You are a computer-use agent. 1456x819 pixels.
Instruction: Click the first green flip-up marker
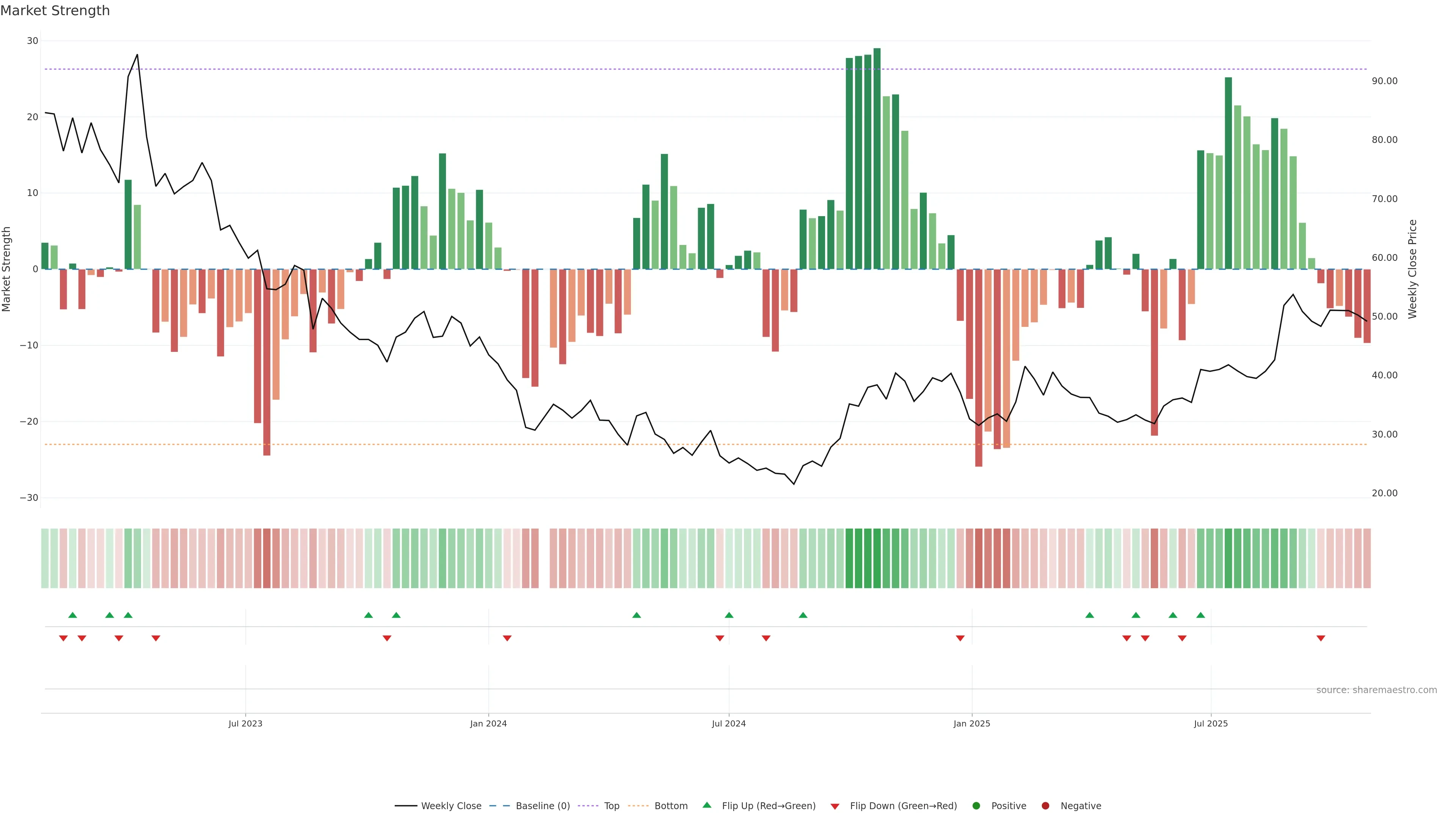point(72,615)
